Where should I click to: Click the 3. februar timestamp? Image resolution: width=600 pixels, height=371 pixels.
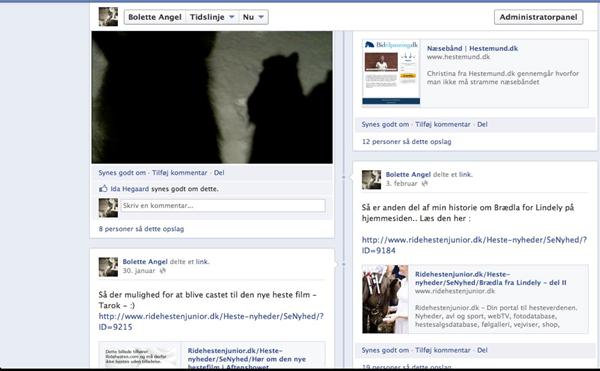point(401,184)
